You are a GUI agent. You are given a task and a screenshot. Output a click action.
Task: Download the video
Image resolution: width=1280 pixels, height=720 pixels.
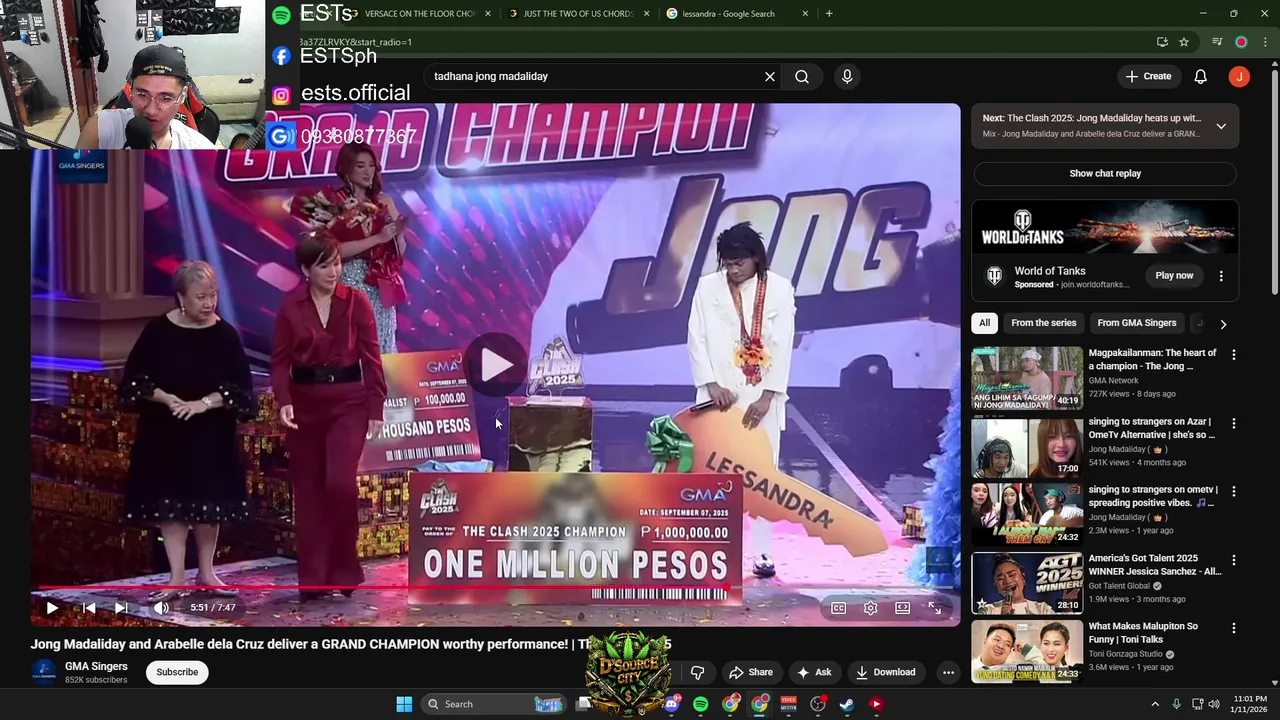tap(885, 672)
